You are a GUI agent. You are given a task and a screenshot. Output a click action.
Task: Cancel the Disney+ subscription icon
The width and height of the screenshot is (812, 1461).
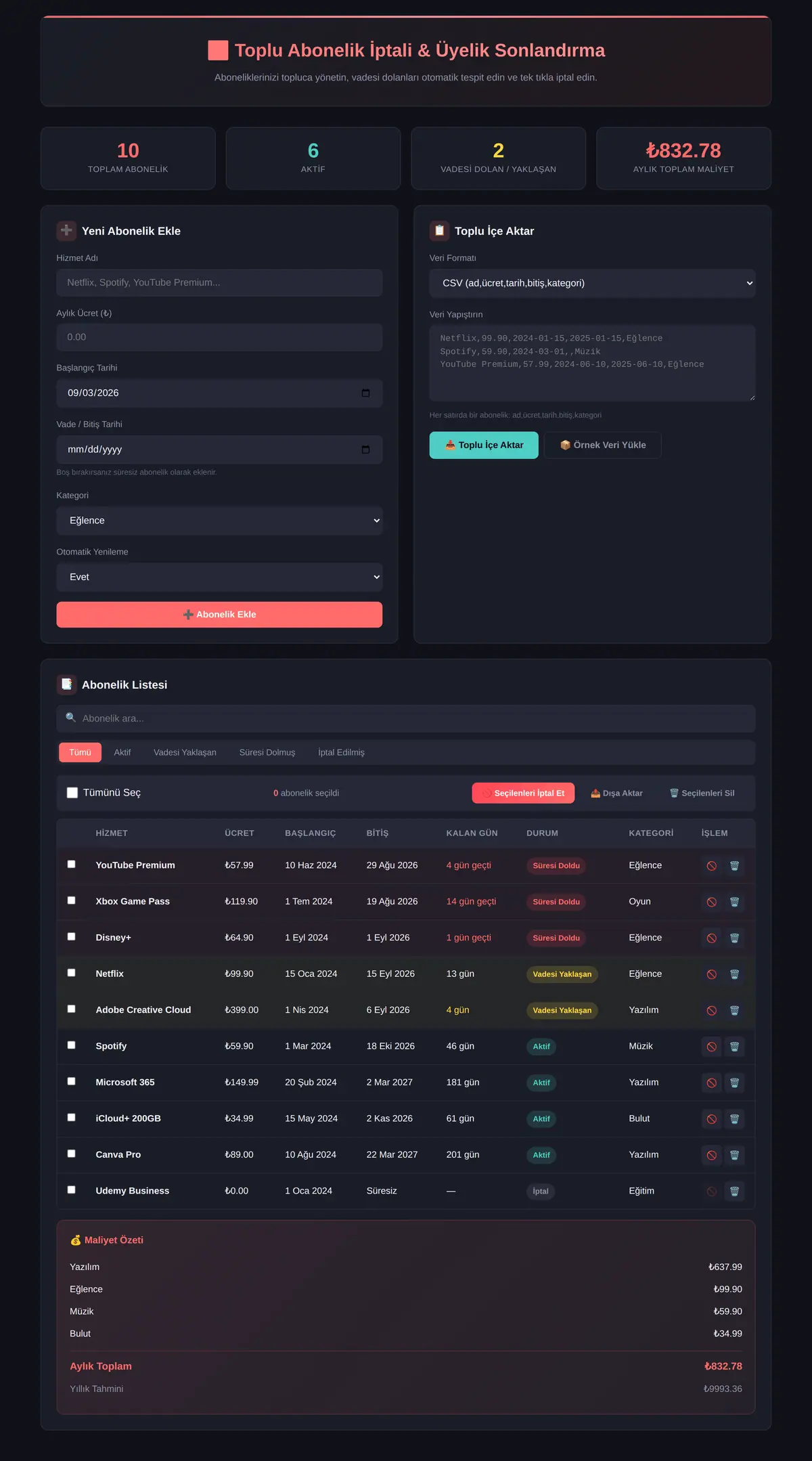711,938
